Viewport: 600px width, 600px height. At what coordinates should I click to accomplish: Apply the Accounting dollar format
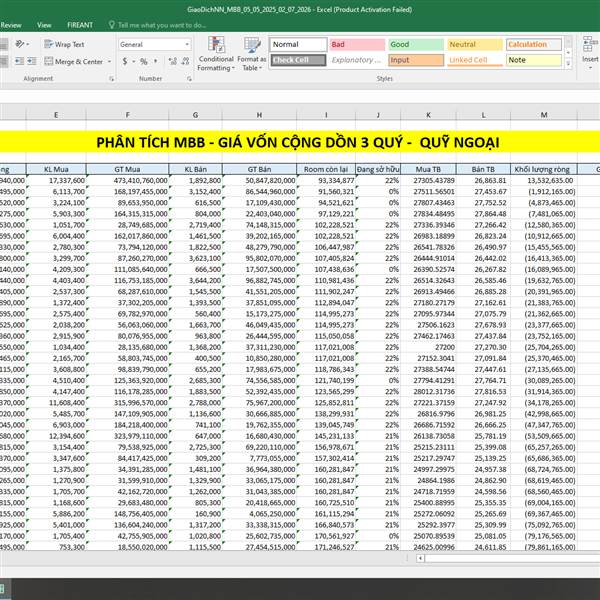click(125, 61)
